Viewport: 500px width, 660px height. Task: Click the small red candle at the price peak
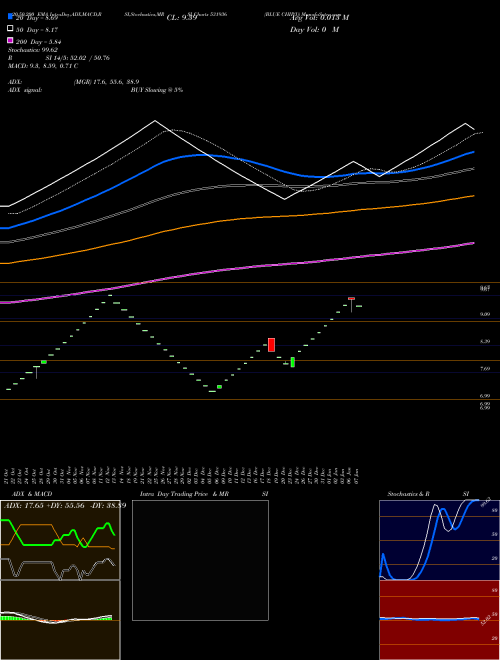351,298
